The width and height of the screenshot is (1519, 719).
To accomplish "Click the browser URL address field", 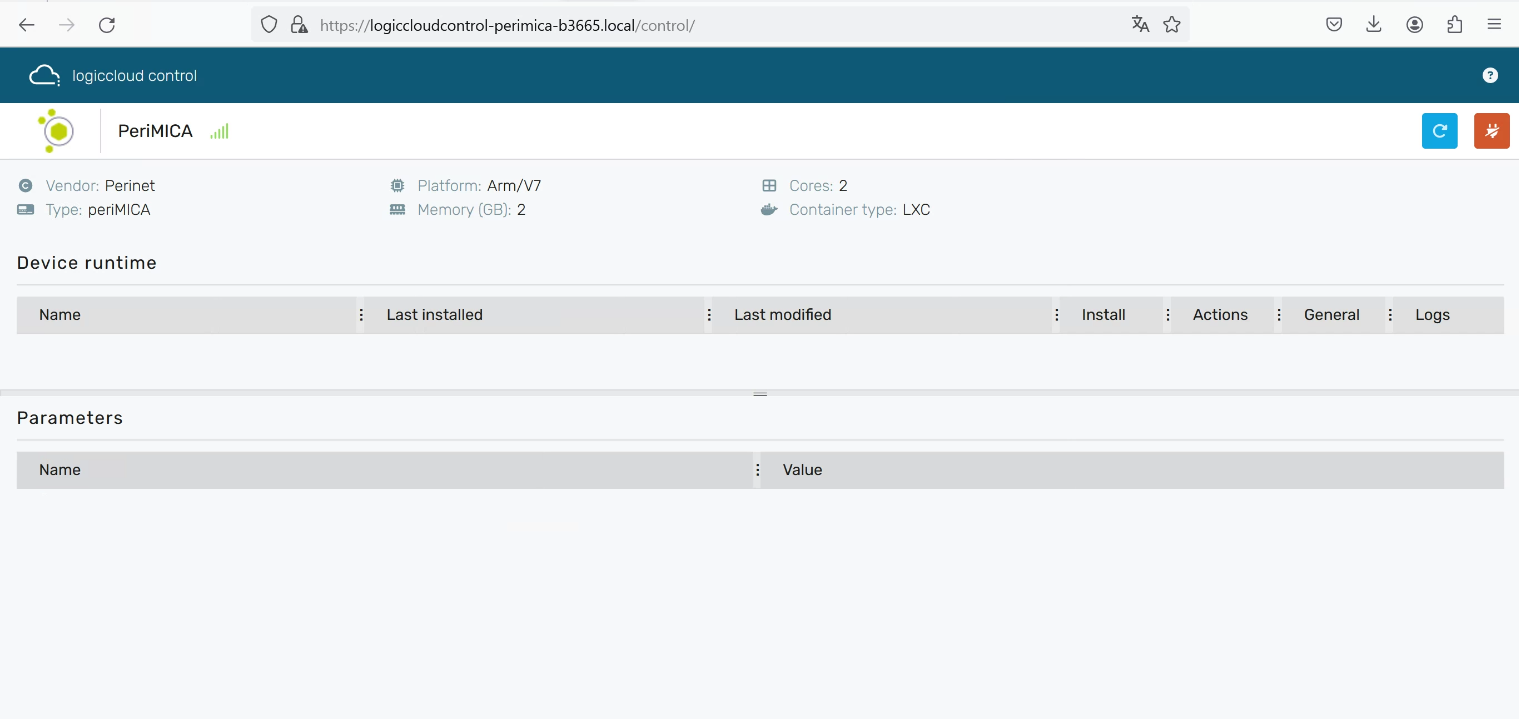I will point(700,25).
